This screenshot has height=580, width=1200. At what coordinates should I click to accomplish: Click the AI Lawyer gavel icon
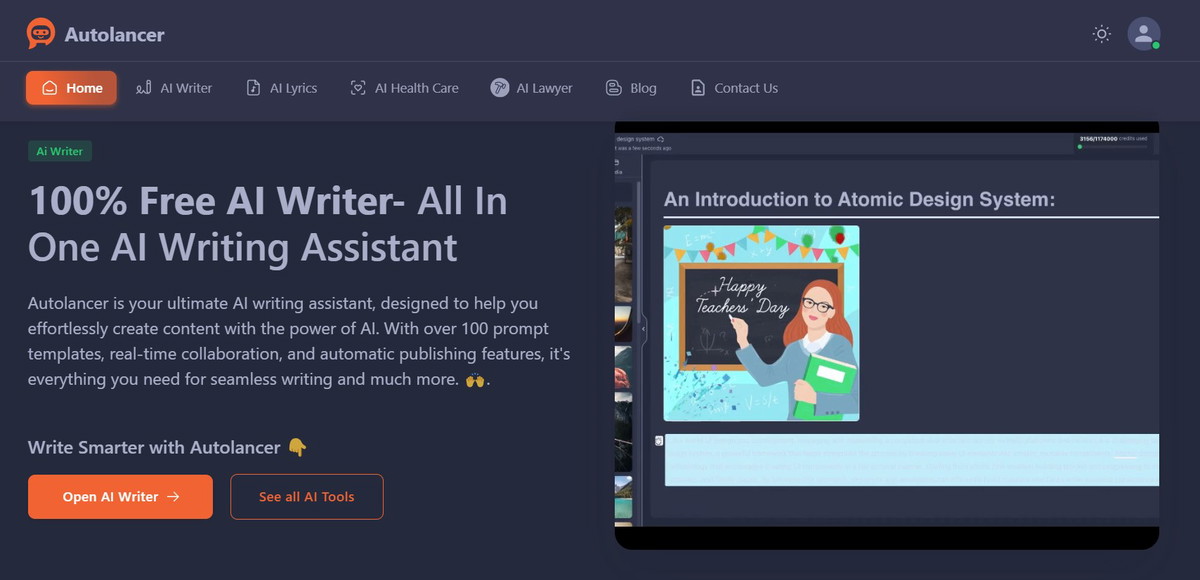499,88
